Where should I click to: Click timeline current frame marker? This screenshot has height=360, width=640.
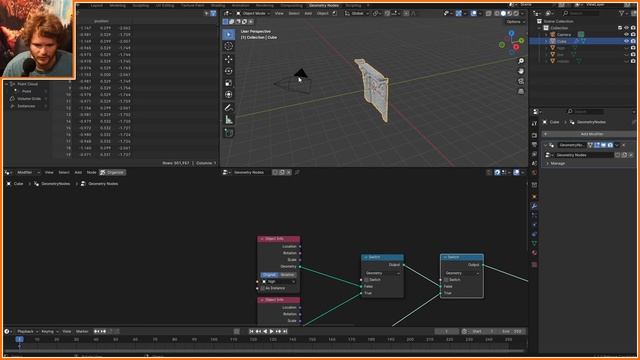click(19, 340)
